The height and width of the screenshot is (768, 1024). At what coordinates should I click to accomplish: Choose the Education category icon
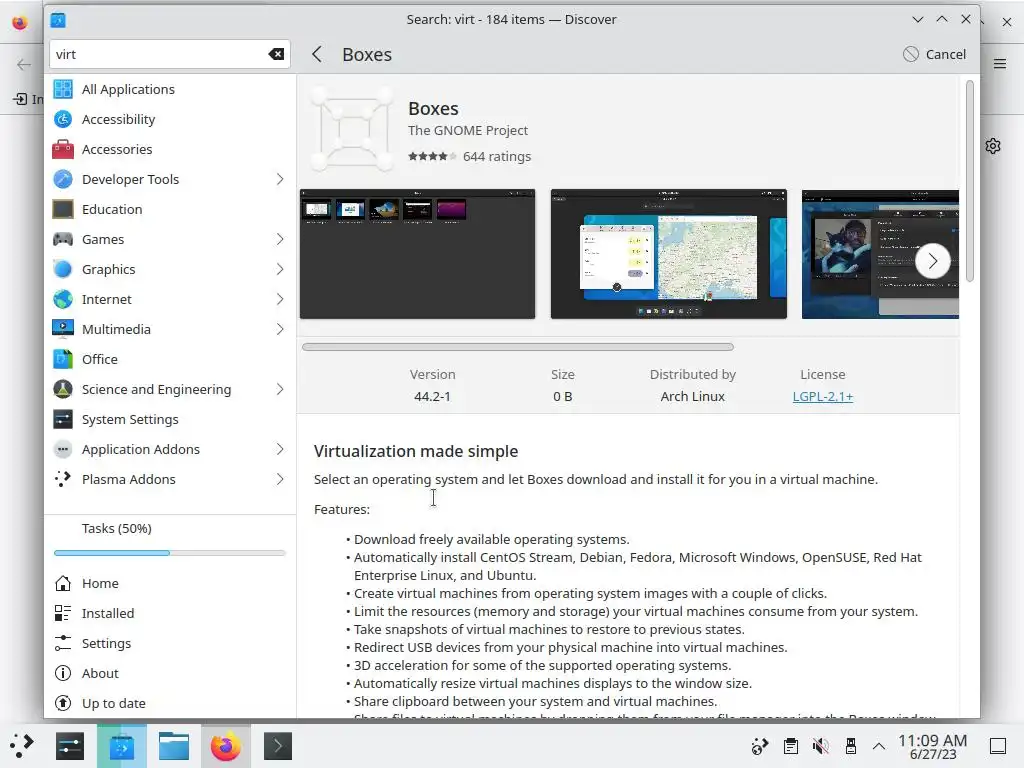pos(63,210)
